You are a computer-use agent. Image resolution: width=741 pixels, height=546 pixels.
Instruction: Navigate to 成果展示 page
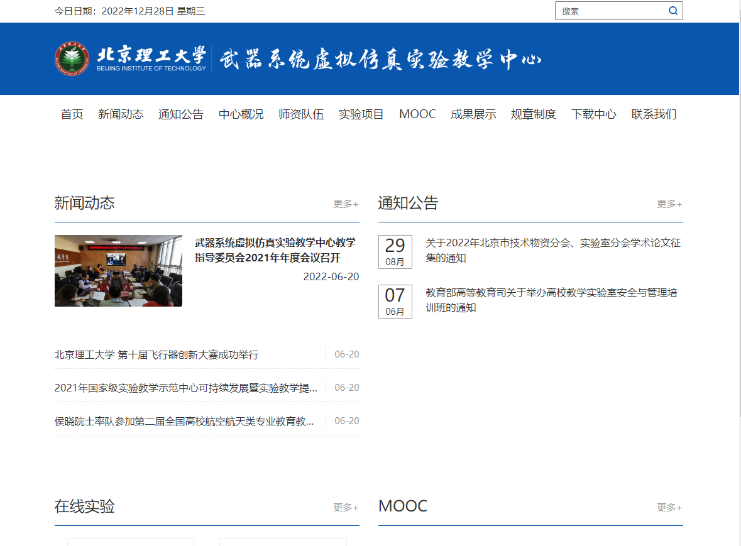tap(473, 114)
